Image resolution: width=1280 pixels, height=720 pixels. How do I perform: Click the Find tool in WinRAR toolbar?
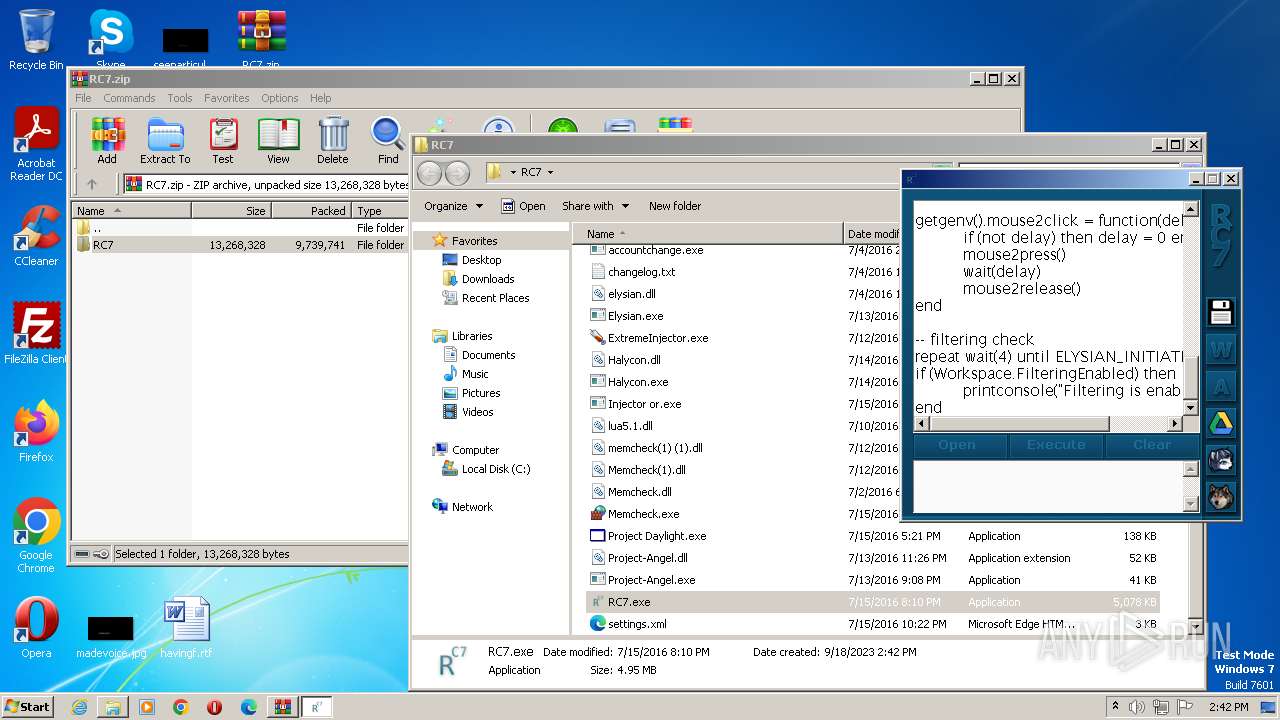tap(388, 141)
